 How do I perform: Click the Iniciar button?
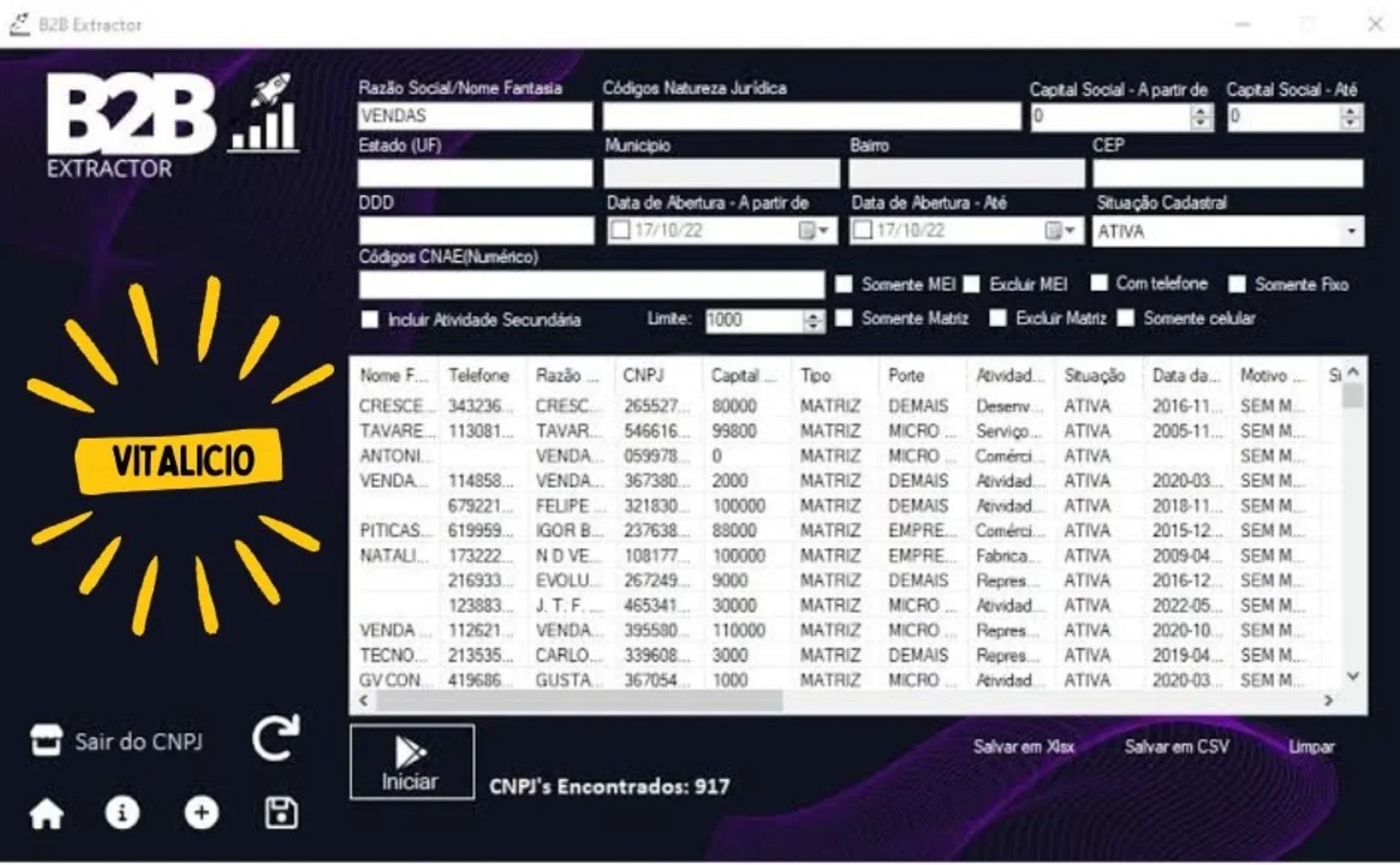coord(412,762)
